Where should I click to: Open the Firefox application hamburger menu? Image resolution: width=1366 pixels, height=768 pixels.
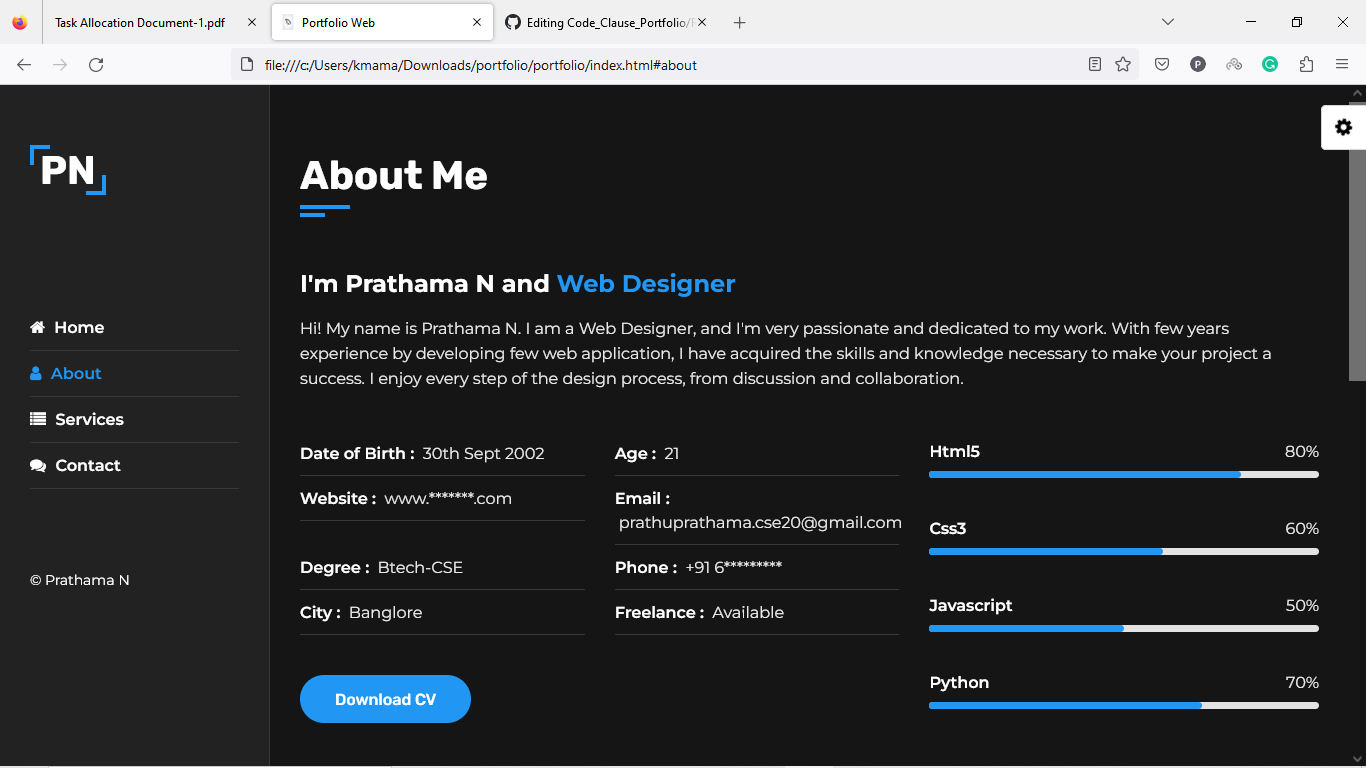coord(1342,65)
